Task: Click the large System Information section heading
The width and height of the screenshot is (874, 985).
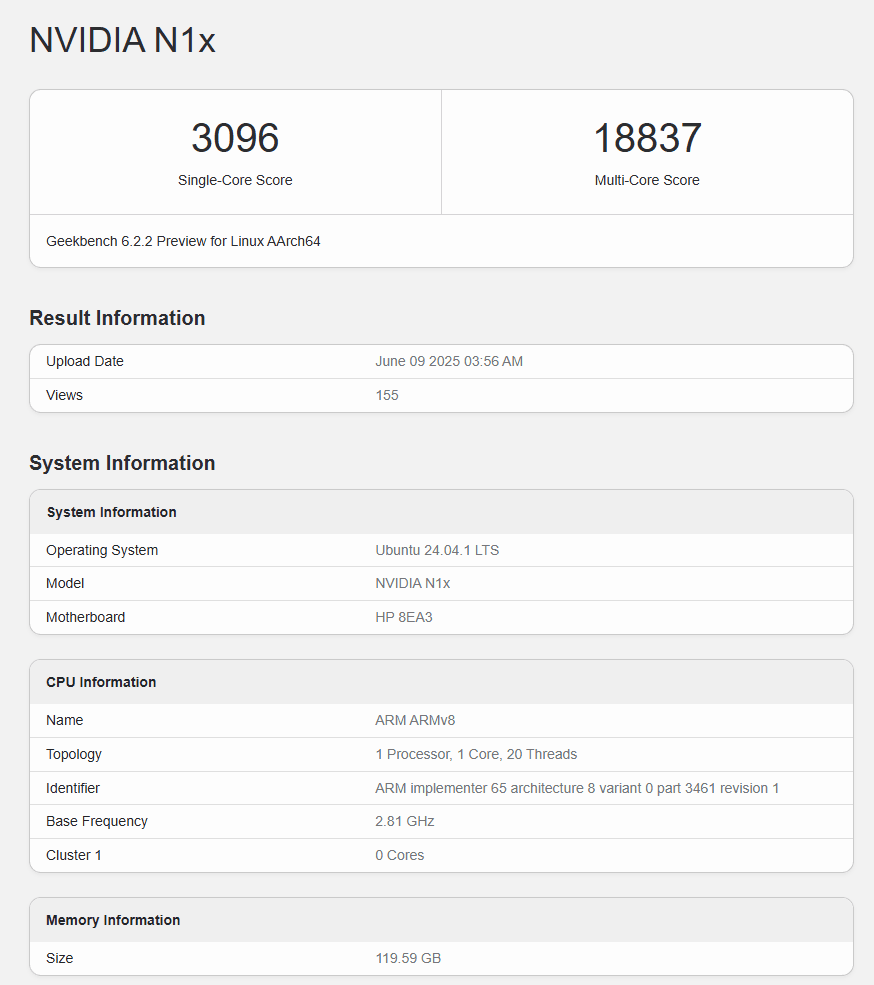Action: (x=123, y=463)
